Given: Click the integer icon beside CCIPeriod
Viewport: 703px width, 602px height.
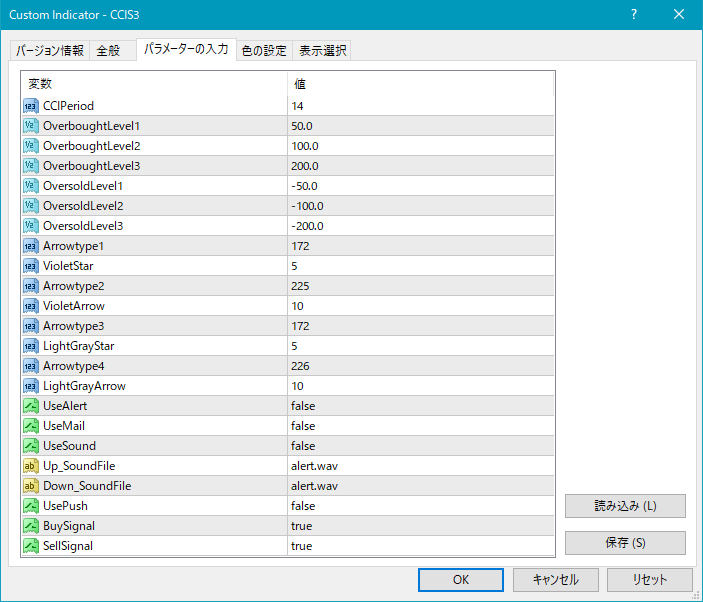Looking at the screenshot, I should point(30,106).
